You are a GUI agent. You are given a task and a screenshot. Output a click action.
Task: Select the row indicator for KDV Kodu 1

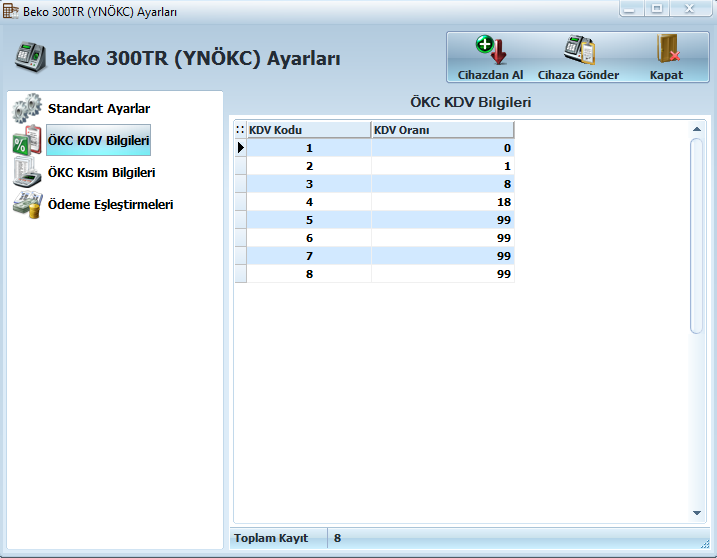240,148
